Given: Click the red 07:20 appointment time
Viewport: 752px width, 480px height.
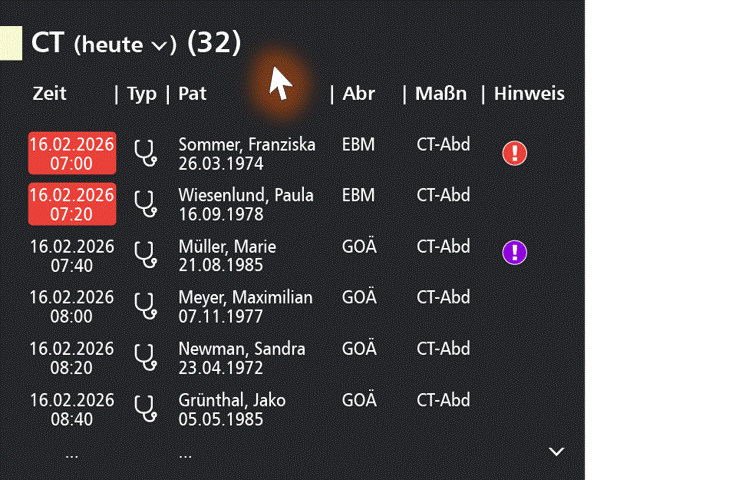Looking at the screenshot, I should 72,204.
